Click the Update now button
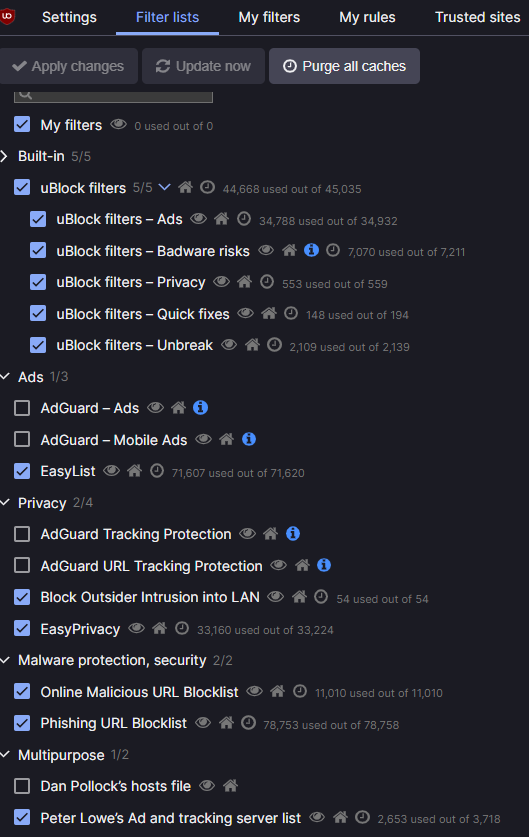529x837 pixels. click(203, 66)
